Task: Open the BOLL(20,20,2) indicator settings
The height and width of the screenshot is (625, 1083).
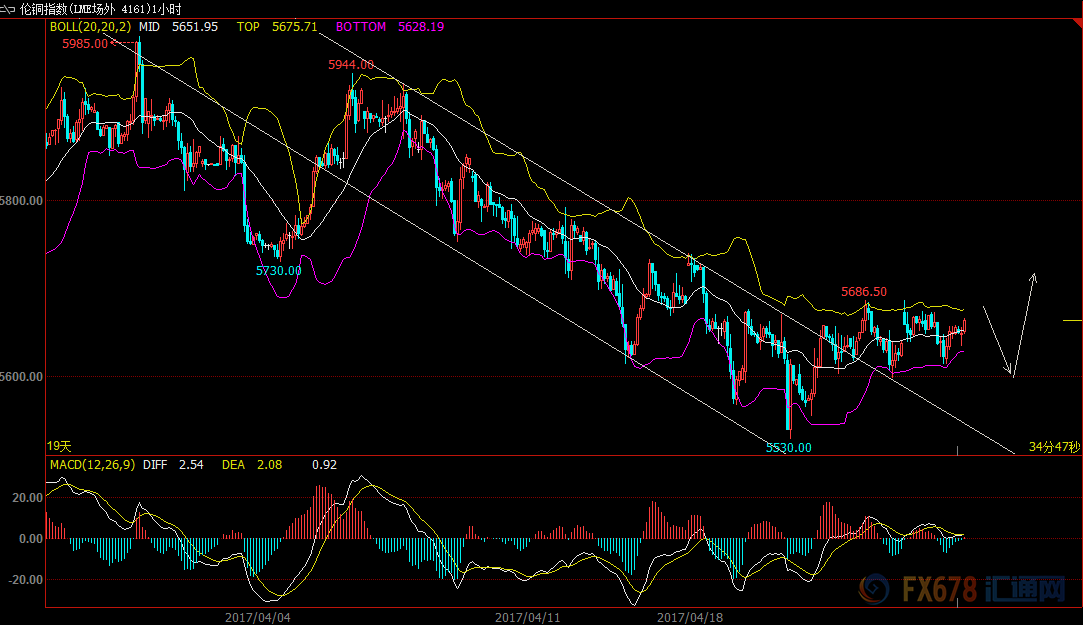Action: pyautogui.click(x=88, y=27)
